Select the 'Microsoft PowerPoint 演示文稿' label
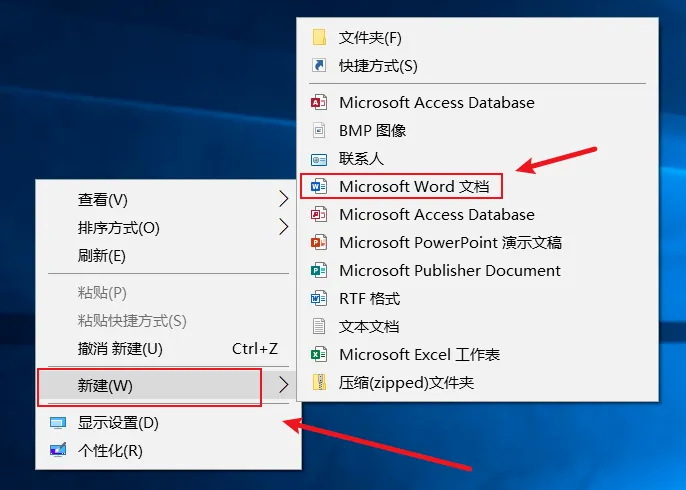This screenshot has width=686, height=490. tap(450, 242)
